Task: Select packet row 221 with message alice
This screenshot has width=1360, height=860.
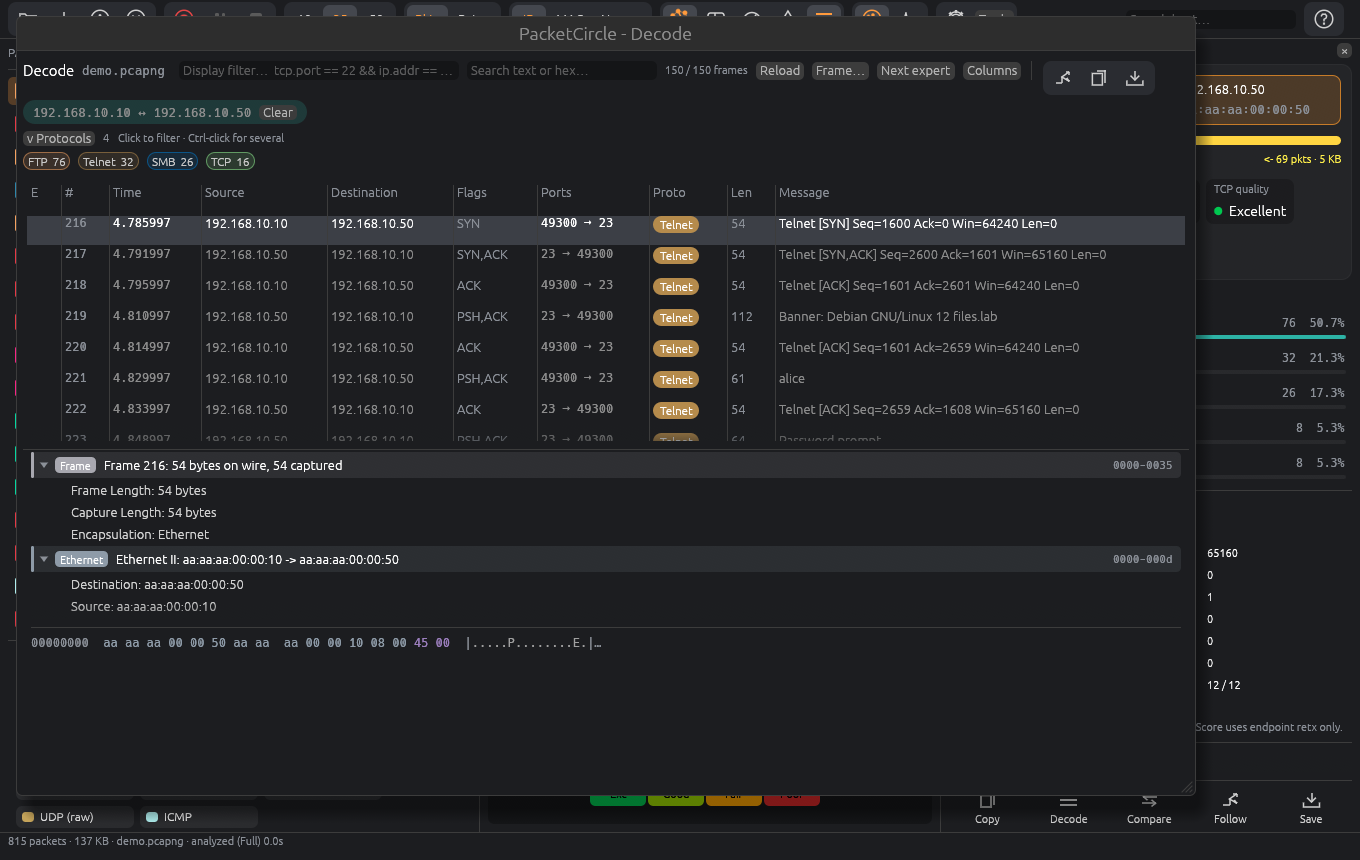Action: coord(606,379)
